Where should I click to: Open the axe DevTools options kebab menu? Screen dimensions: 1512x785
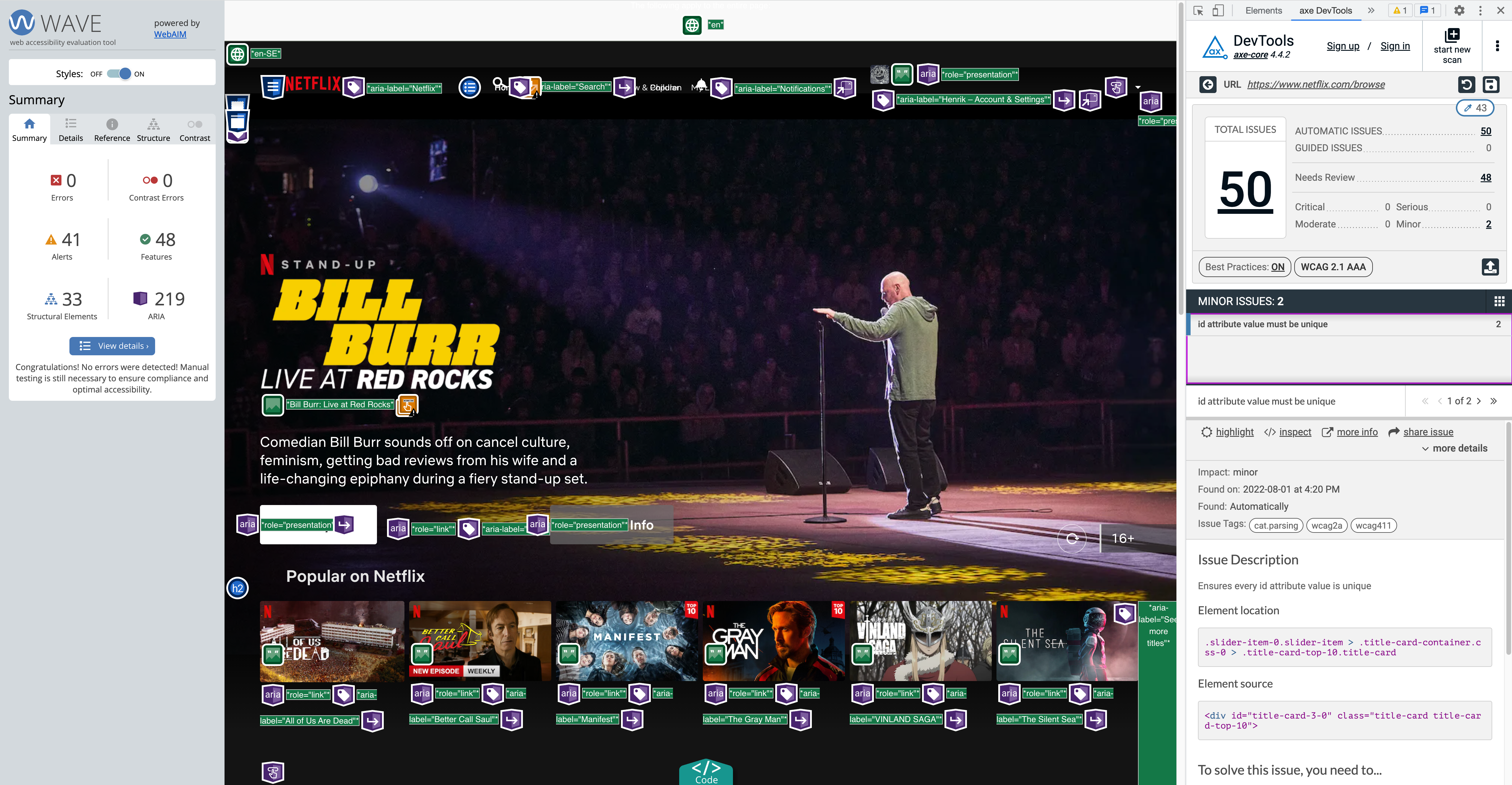[1497, 46]
